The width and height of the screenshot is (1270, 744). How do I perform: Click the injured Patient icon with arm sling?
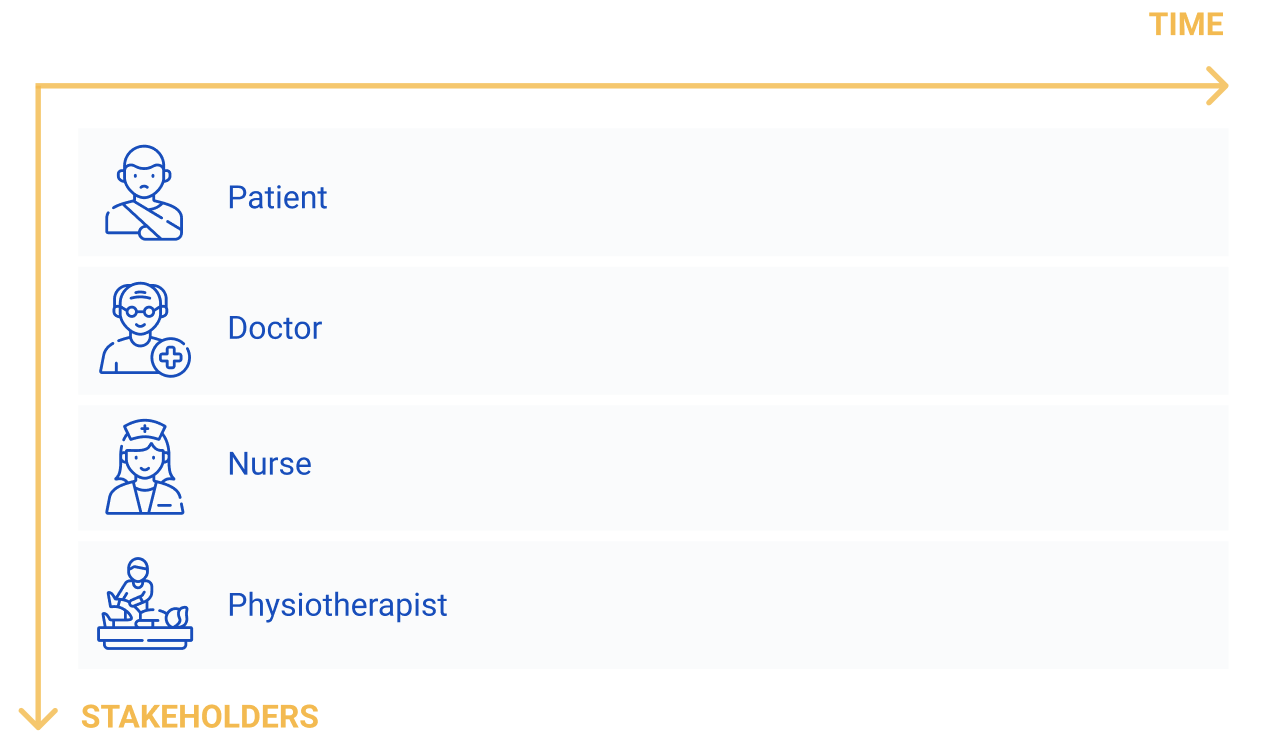[x=144, y=193]
